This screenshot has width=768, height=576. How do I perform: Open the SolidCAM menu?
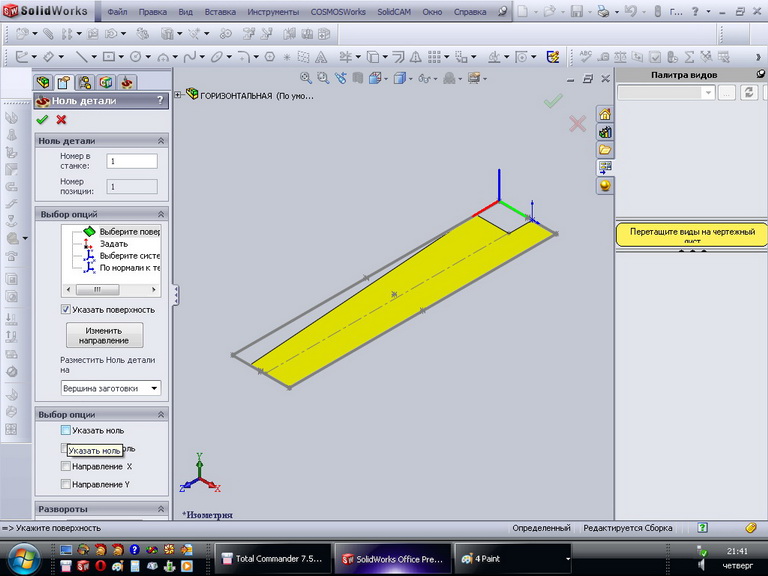(x=394, y=12)
